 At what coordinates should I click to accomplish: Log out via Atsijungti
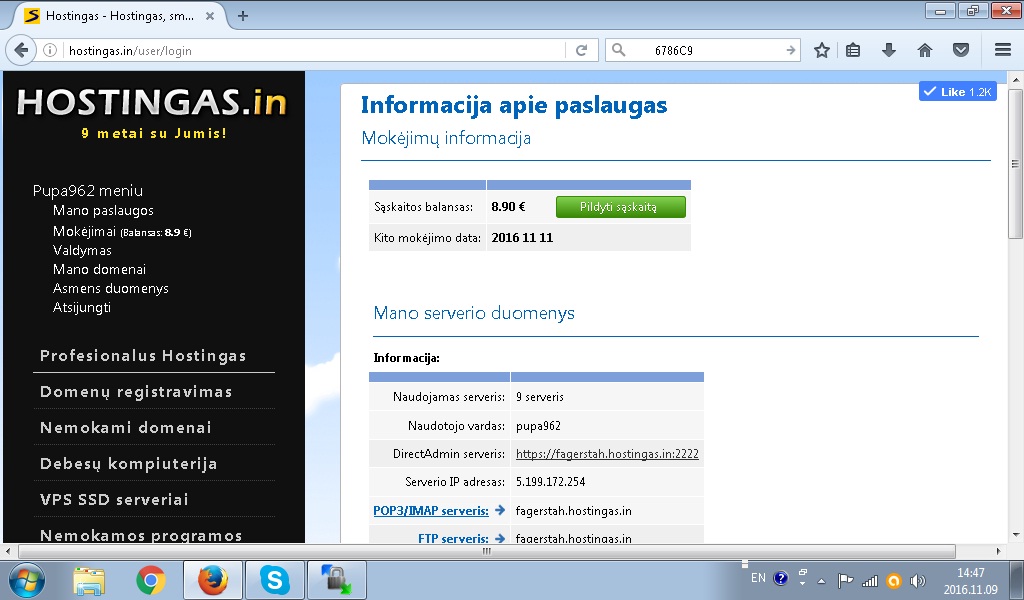[82, 307]
